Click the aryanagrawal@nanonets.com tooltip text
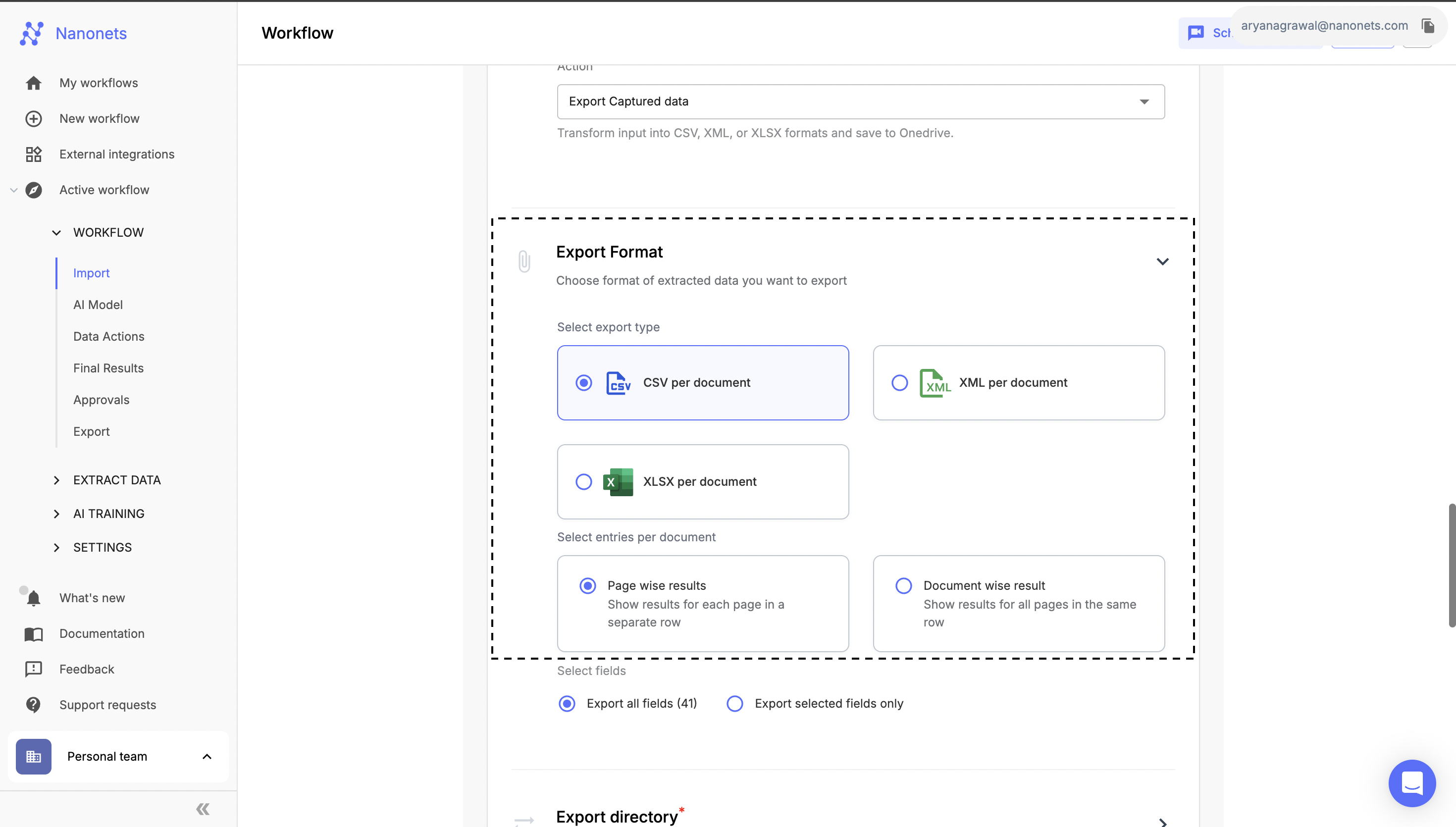This screenshot has height=827, width=1456. pyautogui.click(x=1324, y=26)
